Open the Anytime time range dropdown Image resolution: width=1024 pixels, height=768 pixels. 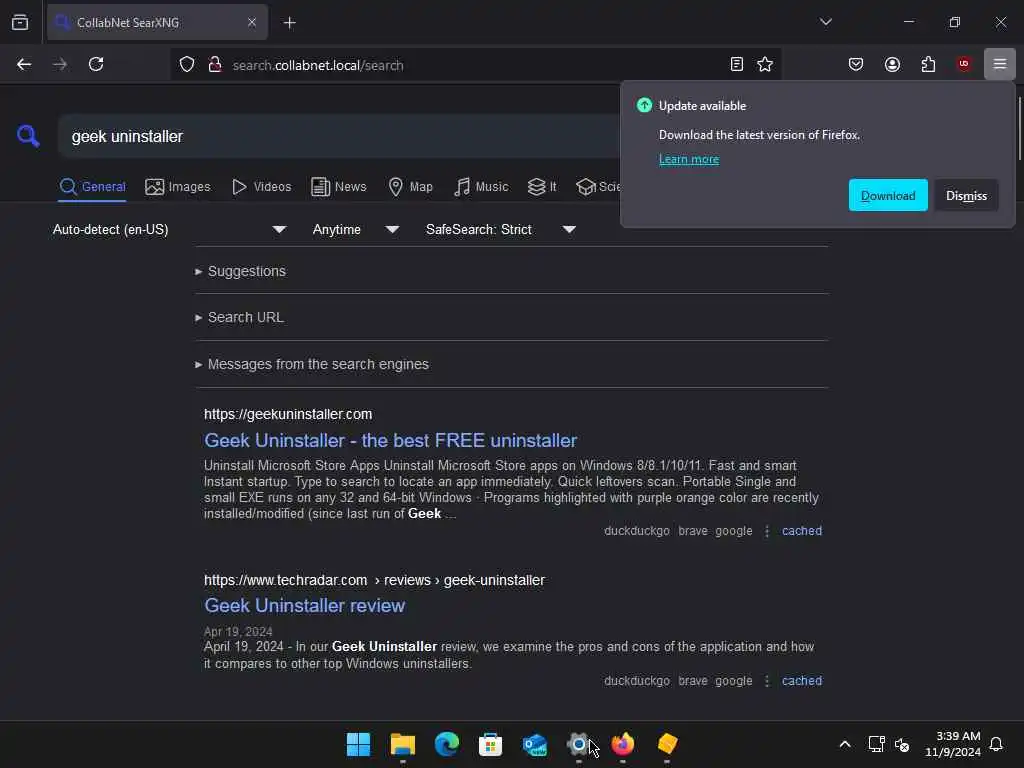355,230
